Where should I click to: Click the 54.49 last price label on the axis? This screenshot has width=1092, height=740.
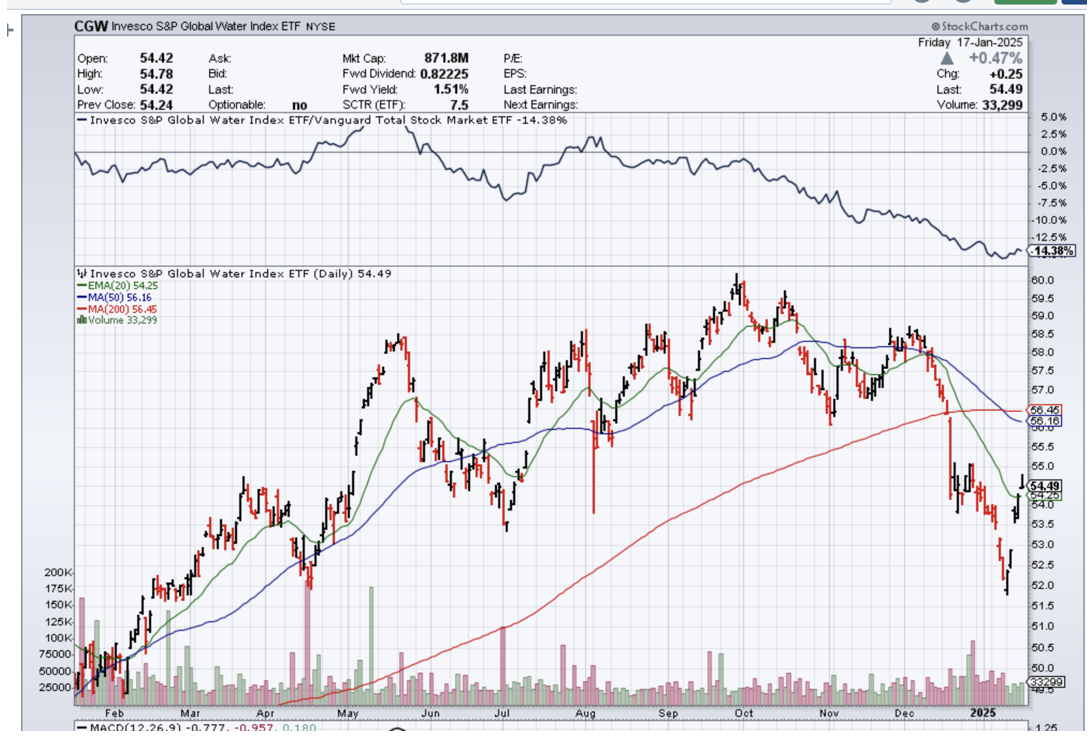1044,485
